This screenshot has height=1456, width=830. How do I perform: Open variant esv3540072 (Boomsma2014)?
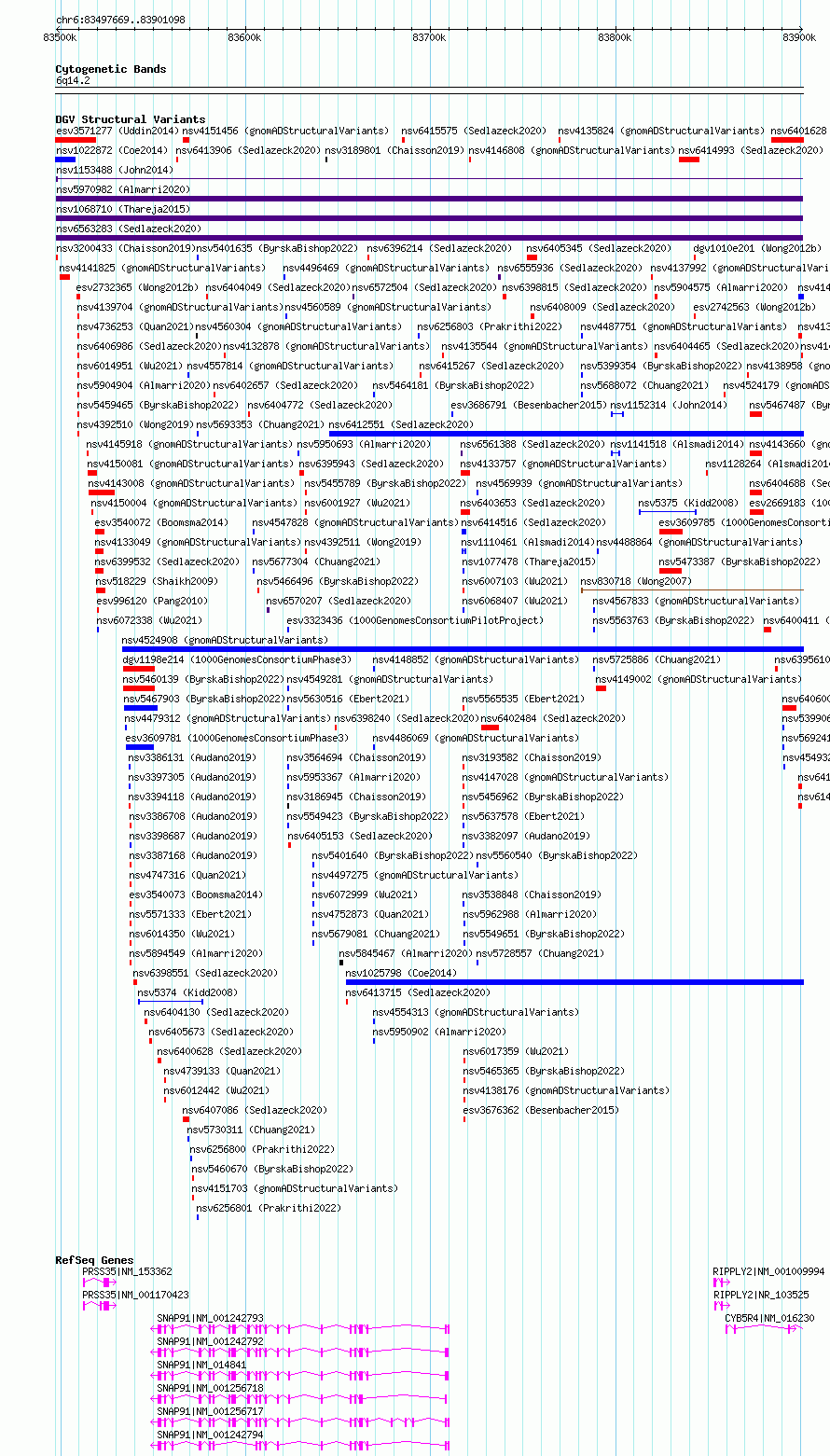161,522
